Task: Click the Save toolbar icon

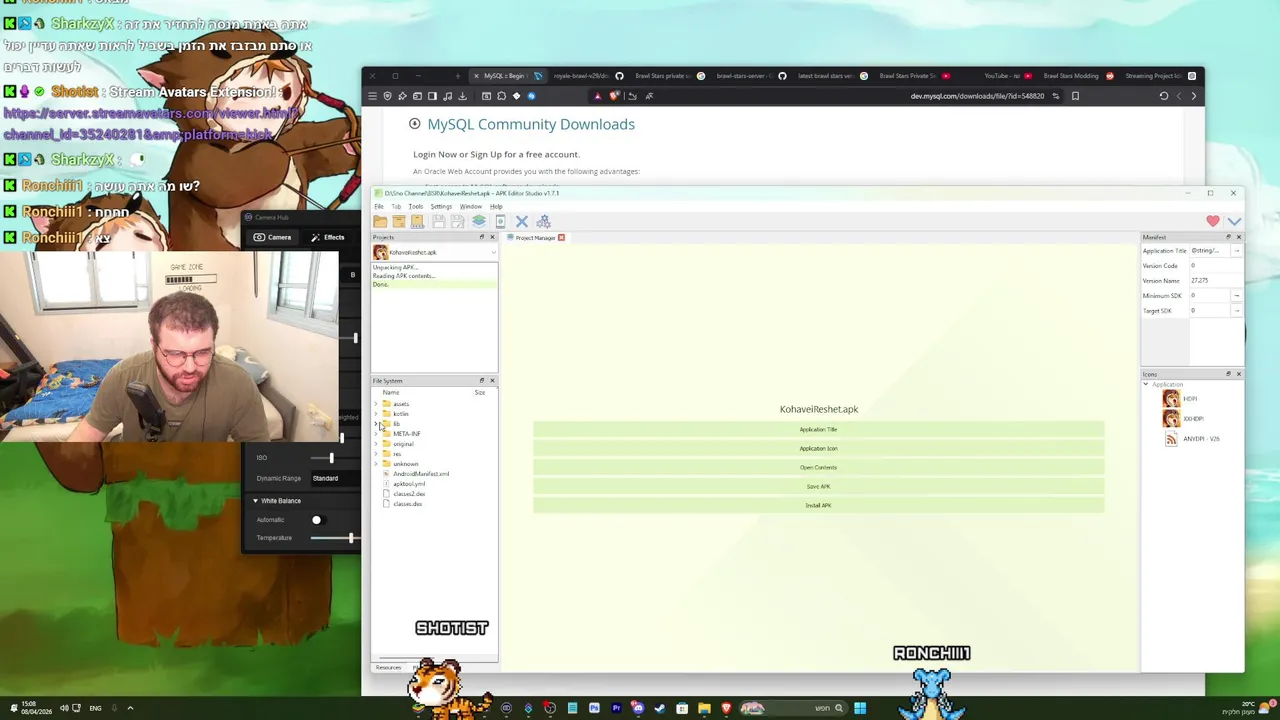Action: 439,221
